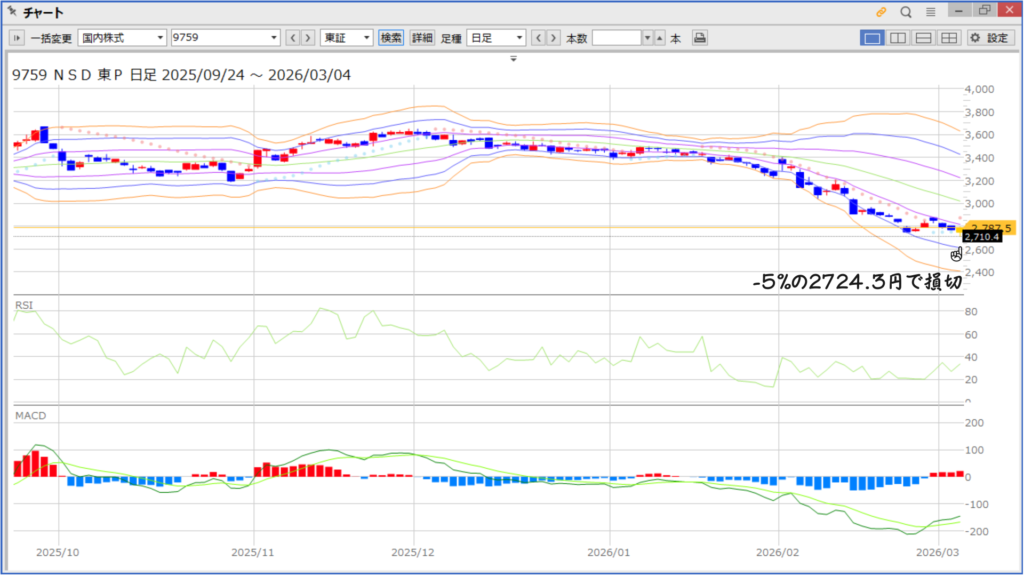Screen dimensions: 1024x576
Task: Go to next stock code arrow
Action: (x=308, y=38)
